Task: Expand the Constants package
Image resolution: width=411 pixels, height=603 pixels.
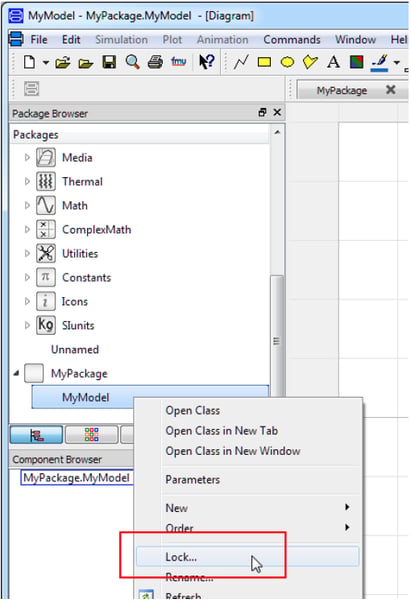Action: click(x=27, y=277)
